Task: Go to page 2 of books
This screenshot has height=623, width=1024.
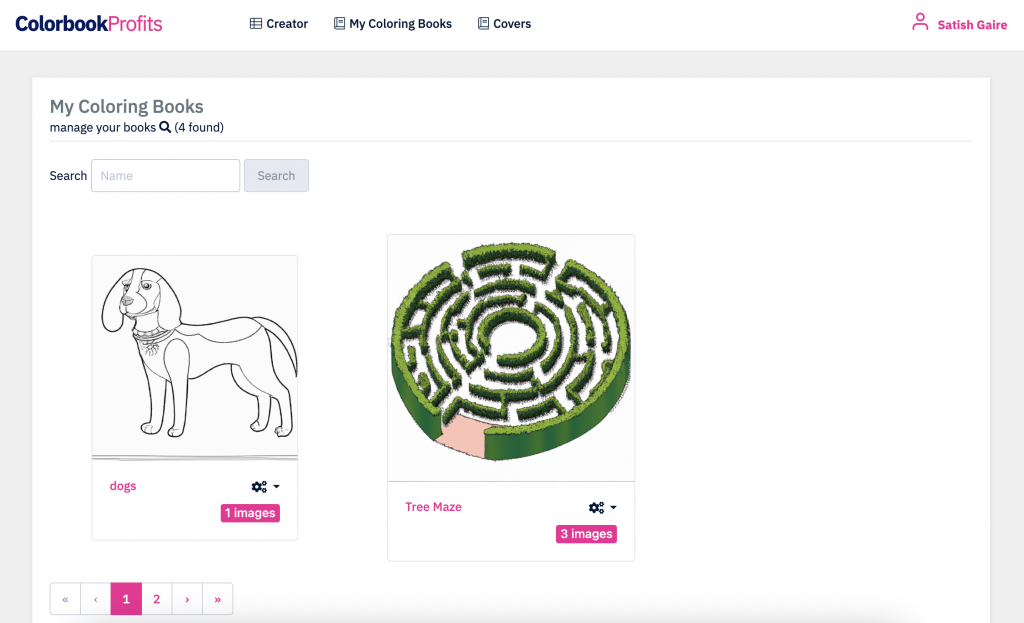Action: [x=156, y=599]
